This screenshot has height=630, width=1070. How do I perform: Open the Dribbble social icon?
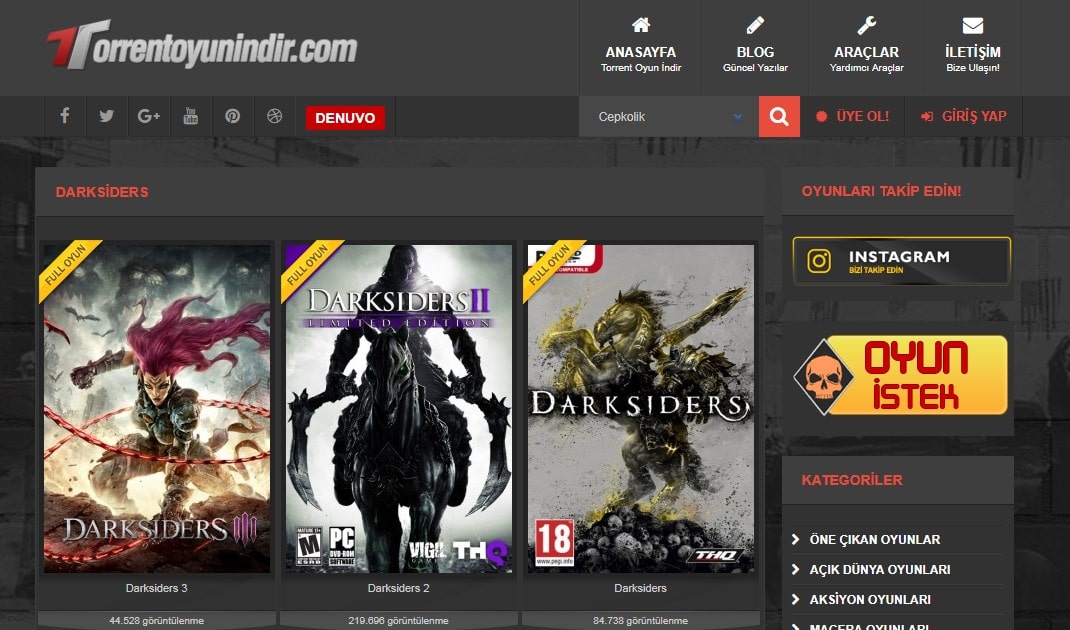[x=274, y=116]
